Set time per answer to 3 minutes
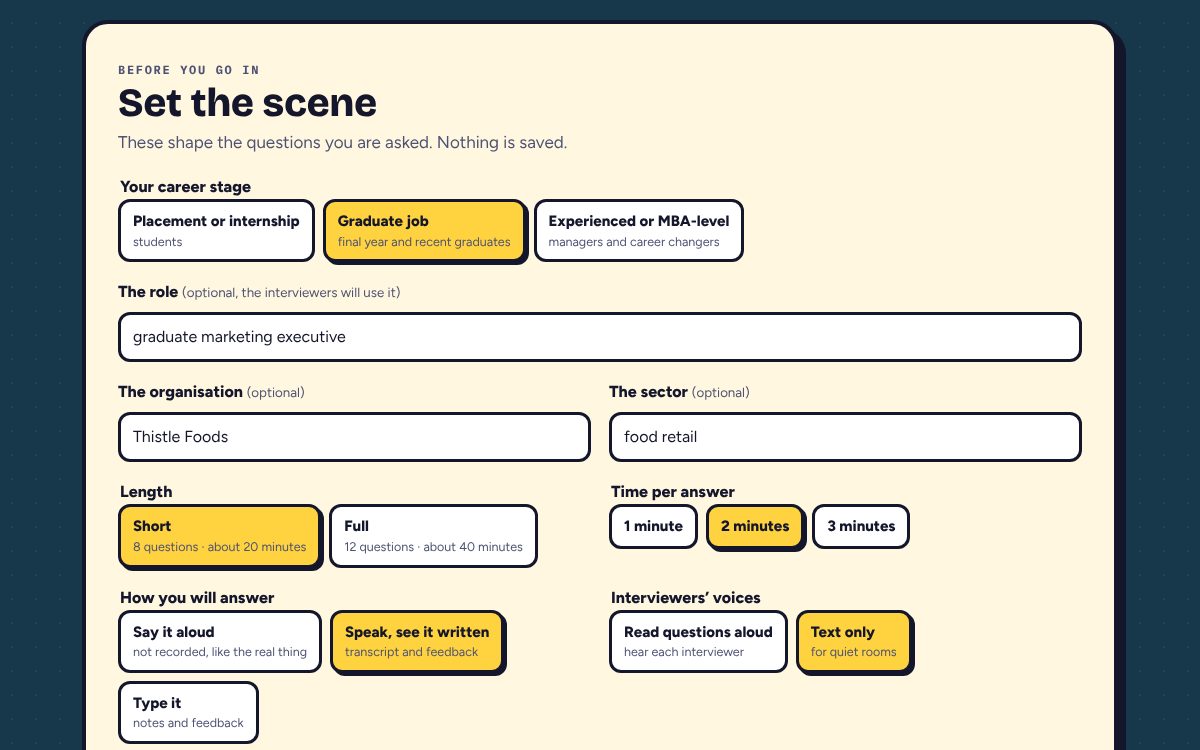 tap(861, 527)
